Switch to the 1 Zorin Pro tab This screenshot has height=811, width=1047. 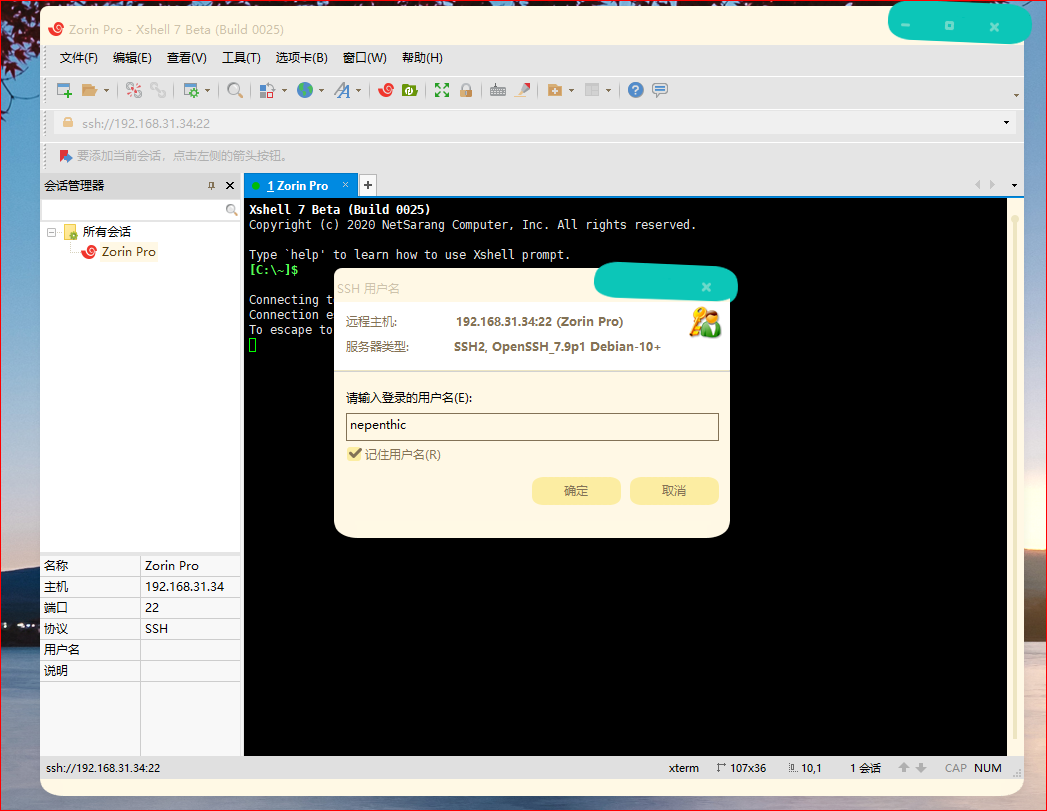(x=297, y=186)
